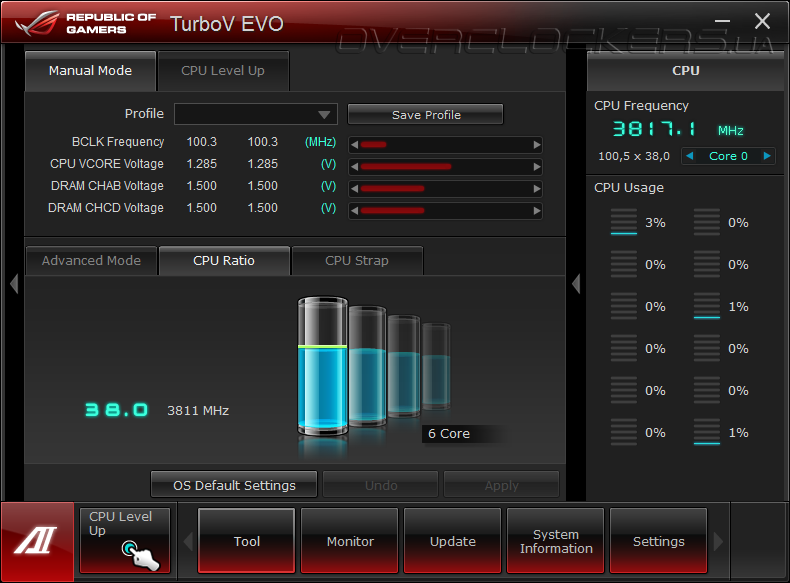Click the second core ratio cylinder
This screenshot has height=583, width=790.
click(368, 365)
